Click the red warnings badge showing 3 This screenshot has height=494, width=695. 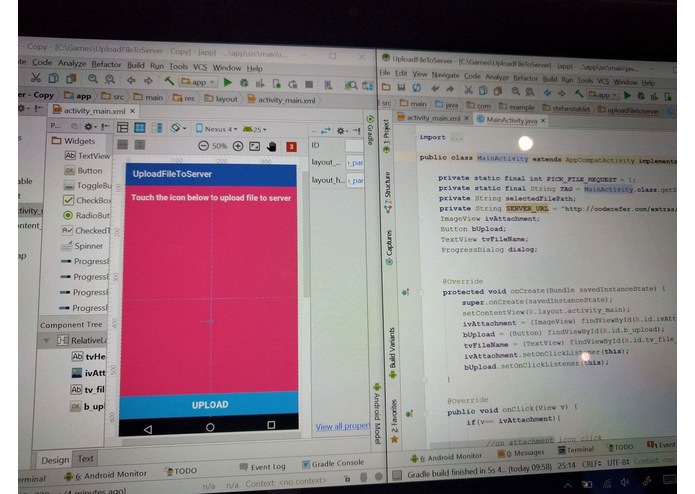[291, 147]
